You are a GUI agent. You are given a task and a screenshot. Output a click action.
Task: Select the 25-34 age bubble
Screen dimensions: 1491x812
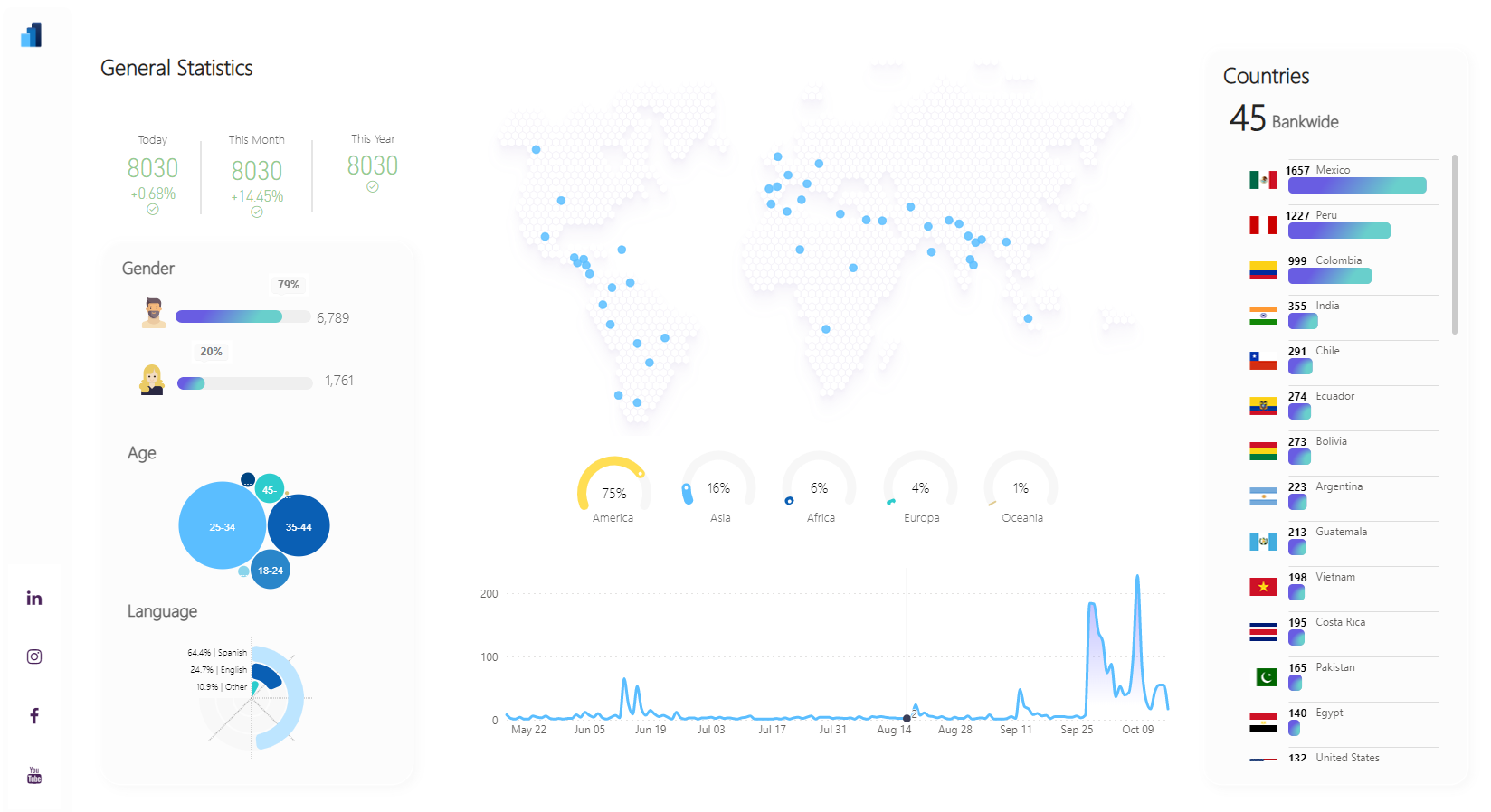pyautogui.click(x=223, y=525)
